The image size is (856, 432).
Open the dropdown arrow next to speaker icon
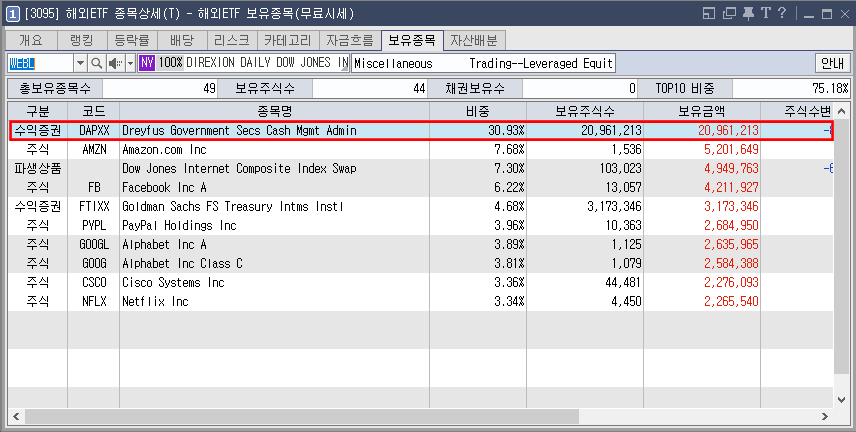pos(130,63)
